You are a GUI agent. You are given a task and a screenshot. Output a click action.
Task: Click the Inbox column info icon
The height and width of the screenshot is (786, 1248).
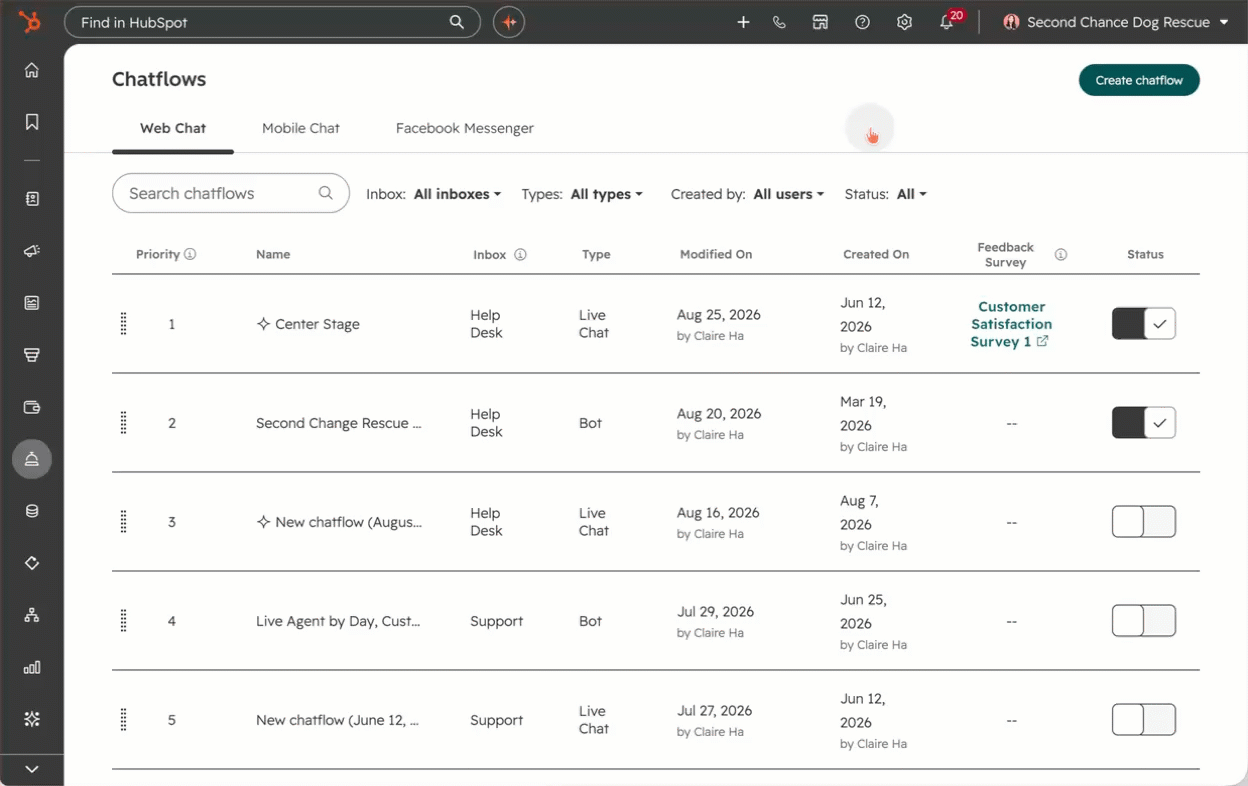tap(520, 255)
